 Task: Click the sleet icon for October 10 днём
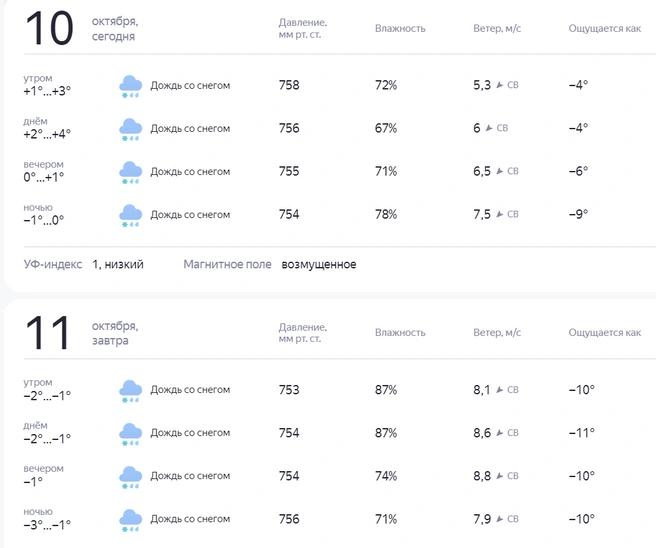(x=130, y=129)
